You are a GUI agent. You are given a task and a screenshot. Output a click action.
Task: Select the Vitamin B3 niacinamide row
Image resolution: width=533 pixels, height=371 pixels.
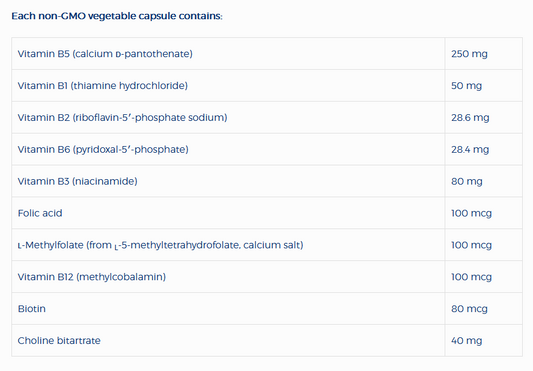(x=267, y=181)
